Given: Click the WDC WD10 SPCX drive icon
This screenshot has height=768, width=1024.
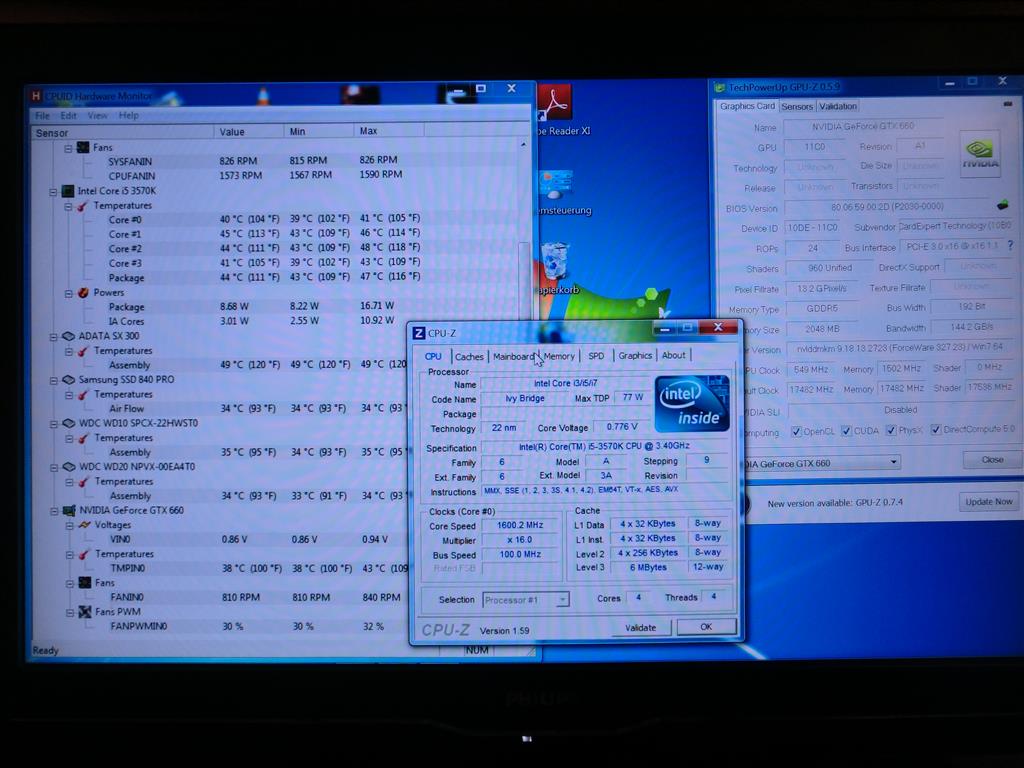Looking at the screenshot, I should click(69, 423).
